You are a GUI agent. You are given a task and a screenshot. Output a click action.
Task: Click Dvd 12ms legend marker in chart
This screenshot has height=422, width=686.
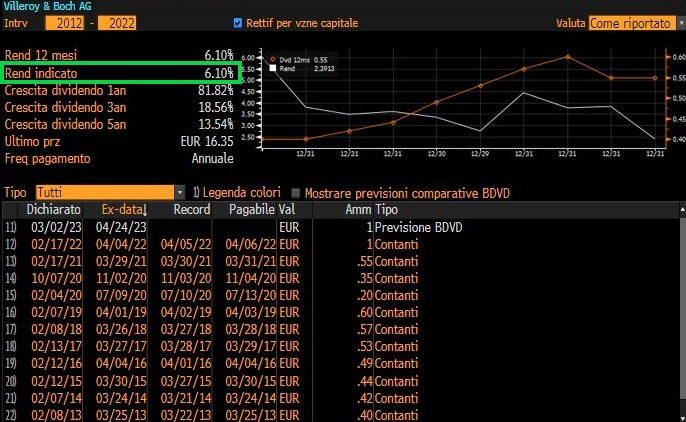pyautogui.click(x=273, y=60)
